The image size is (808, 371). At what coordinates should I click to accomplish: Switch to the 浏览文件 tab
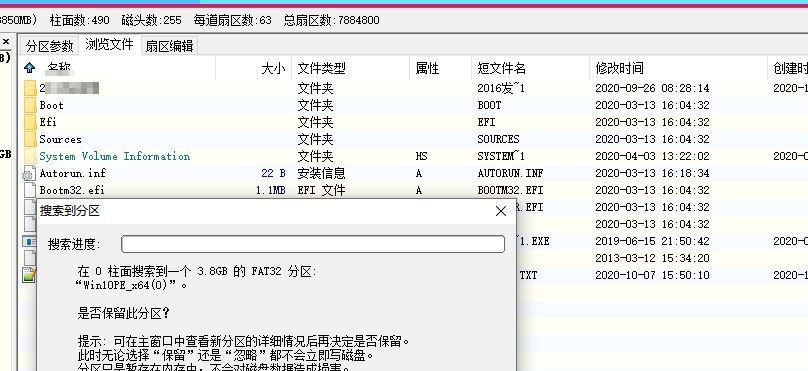pyautogui.click(x=109, y=44)
